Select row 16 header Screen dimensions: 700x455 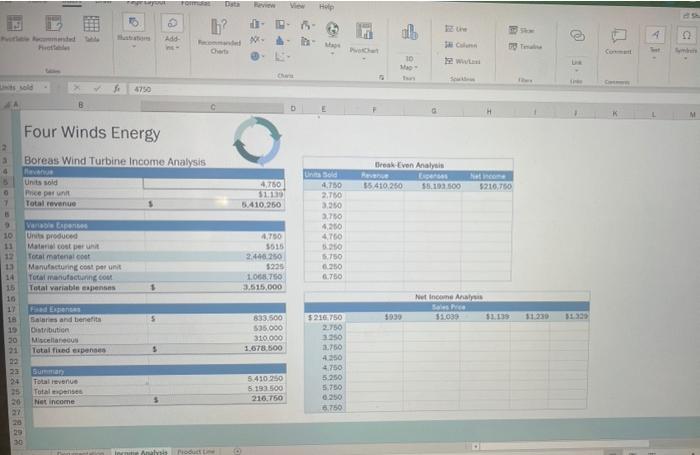[11, 298]
